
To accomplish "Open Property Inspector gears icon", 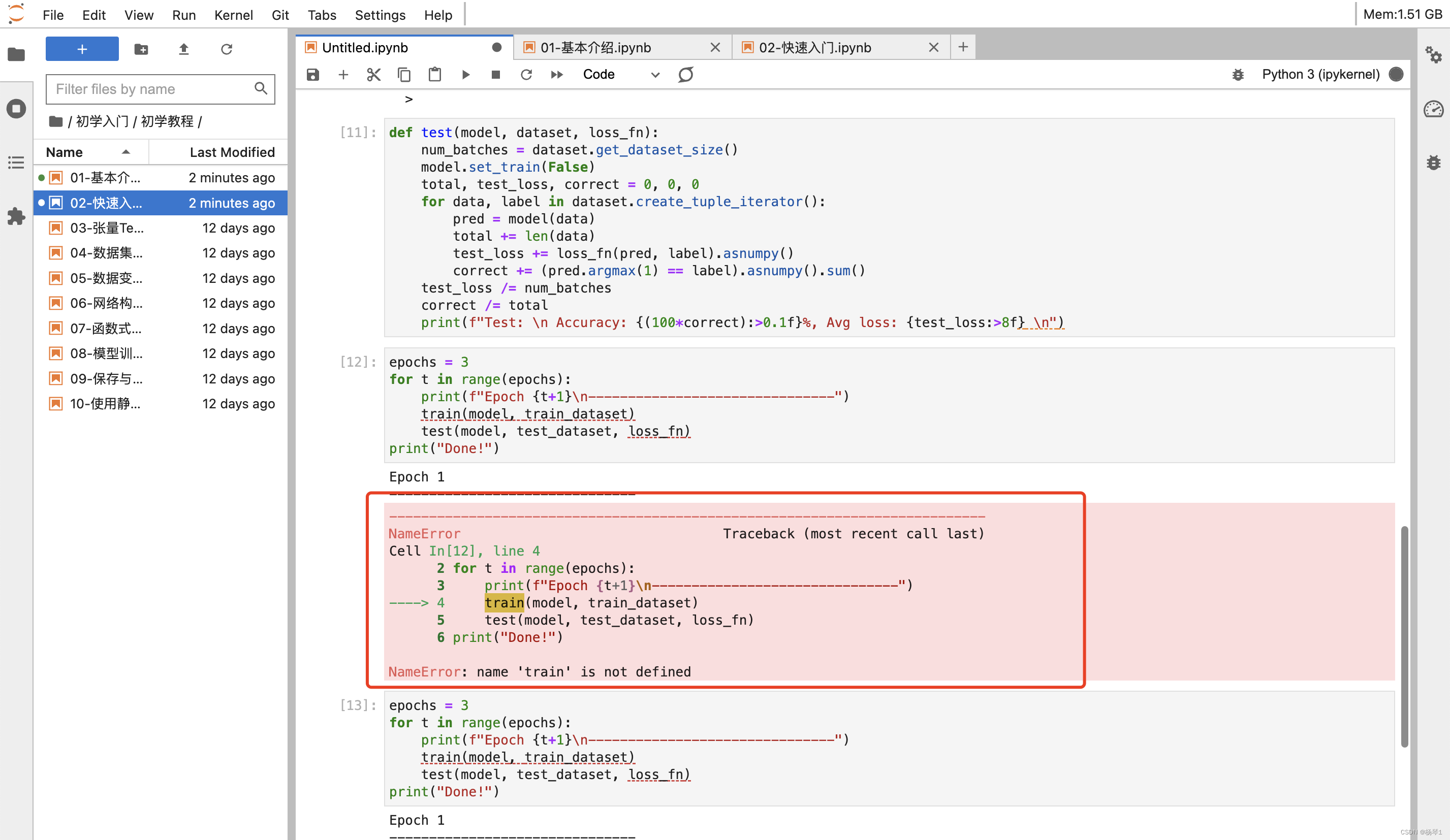I will [x=1433, y=55].
